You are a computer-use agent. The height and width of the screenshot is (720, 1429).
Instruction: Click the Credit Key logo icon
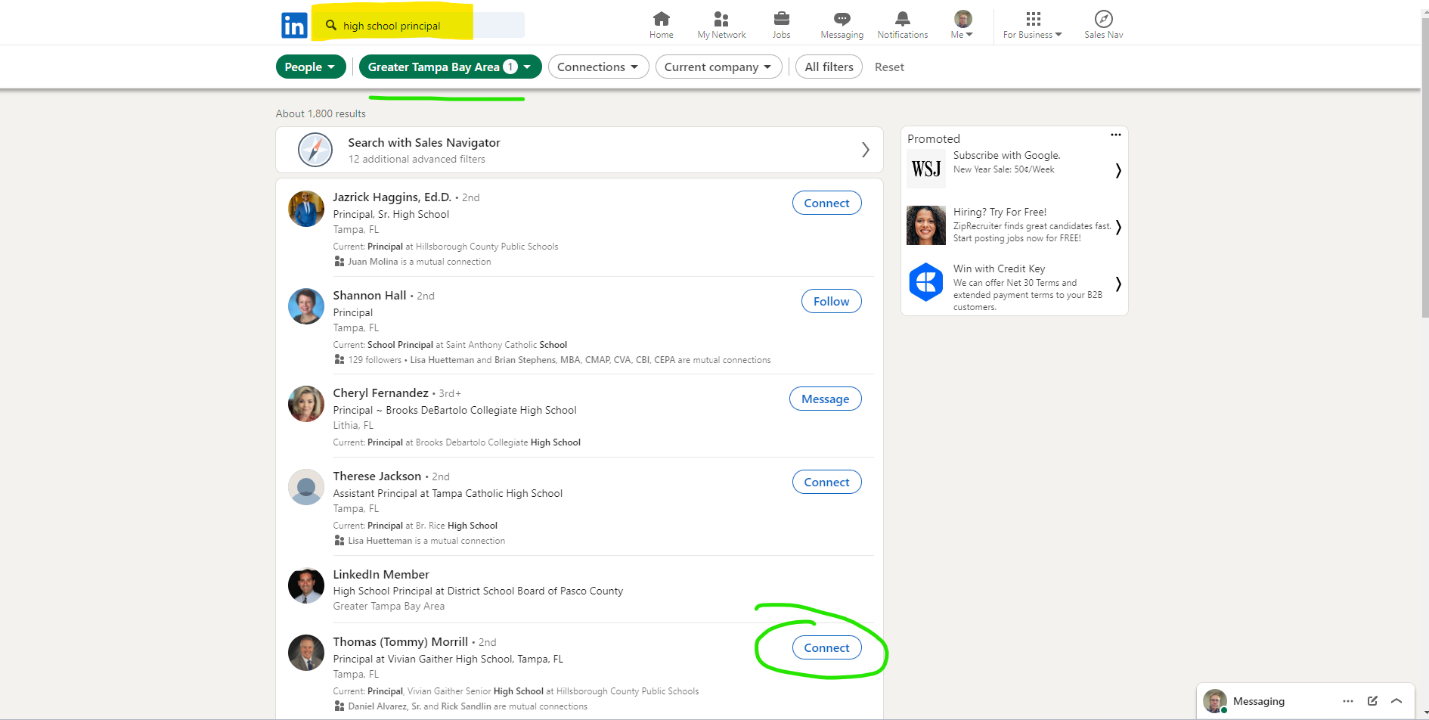pos(926,282)
